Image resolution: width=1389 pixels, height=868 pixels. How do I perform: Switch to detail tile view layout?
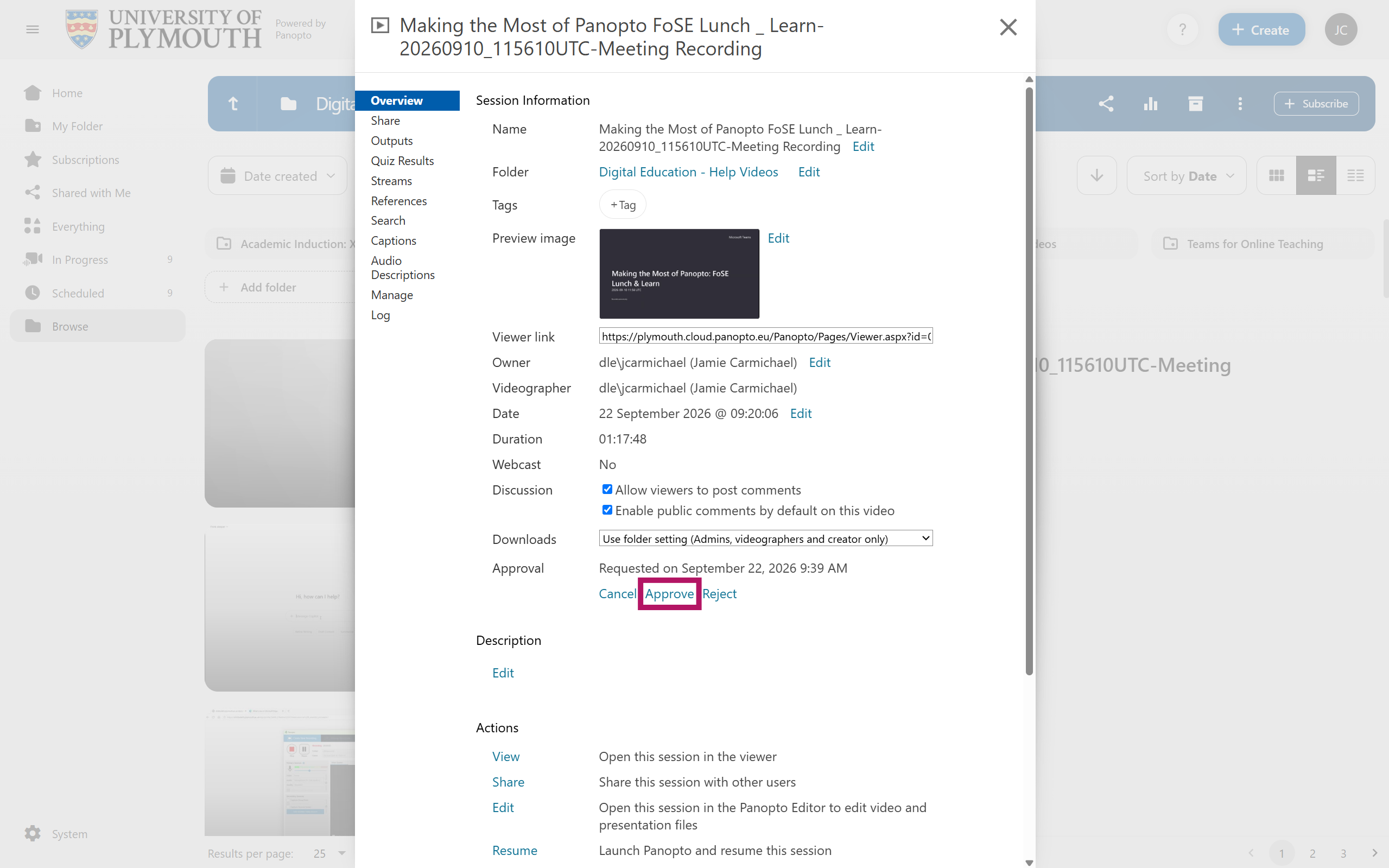[x=1316, y=176]
